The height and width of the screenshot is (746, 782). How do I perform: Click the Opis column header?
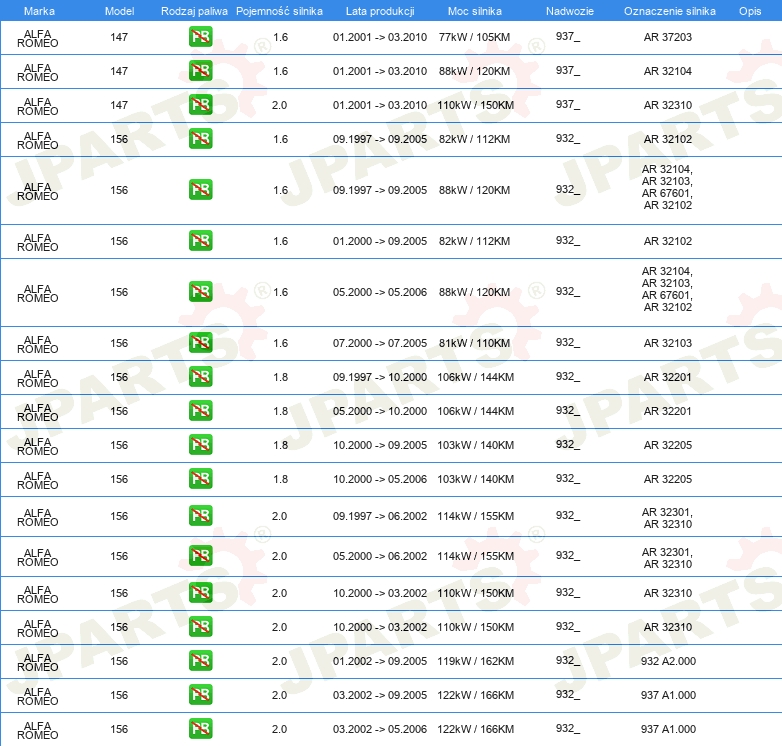[749, 10]
